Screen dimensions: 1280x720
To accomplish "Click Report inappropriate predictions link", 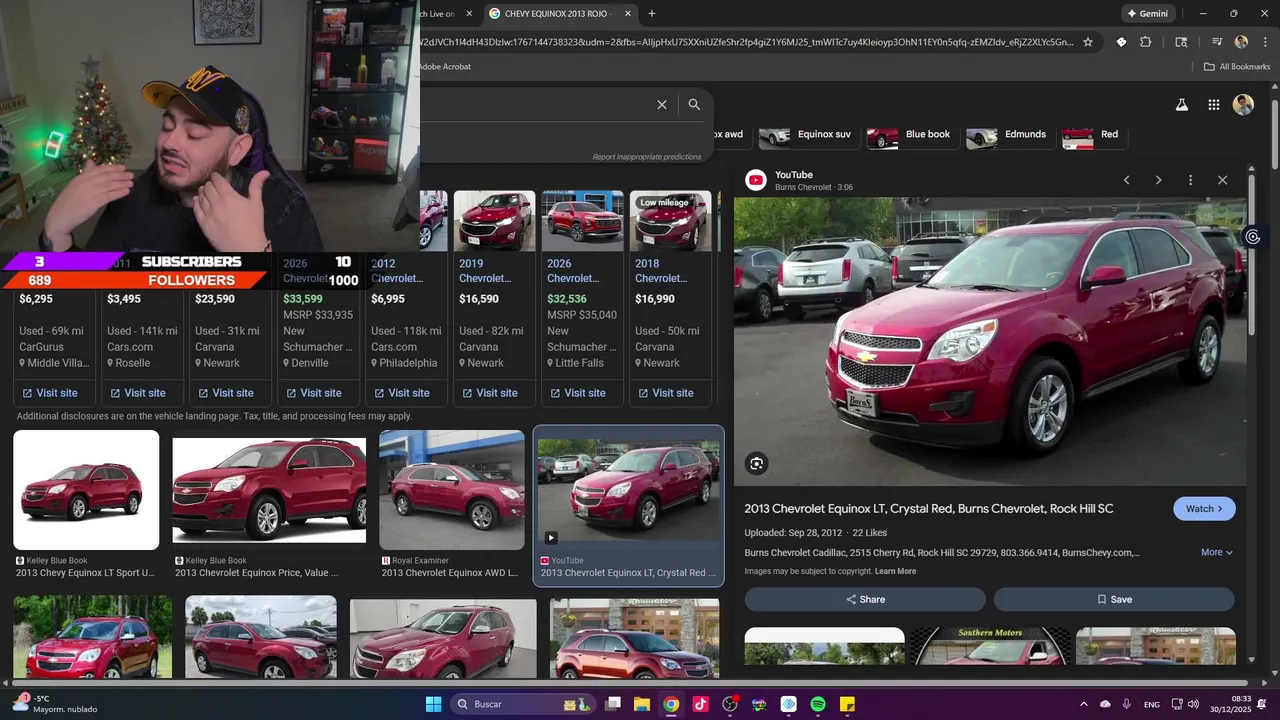I will (x=646, y=157).
